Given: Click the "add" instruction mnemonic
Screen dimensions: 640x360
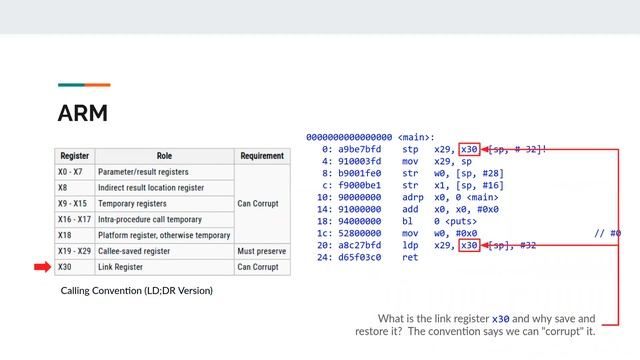Looking at the screenshot, I should point(410,209).
